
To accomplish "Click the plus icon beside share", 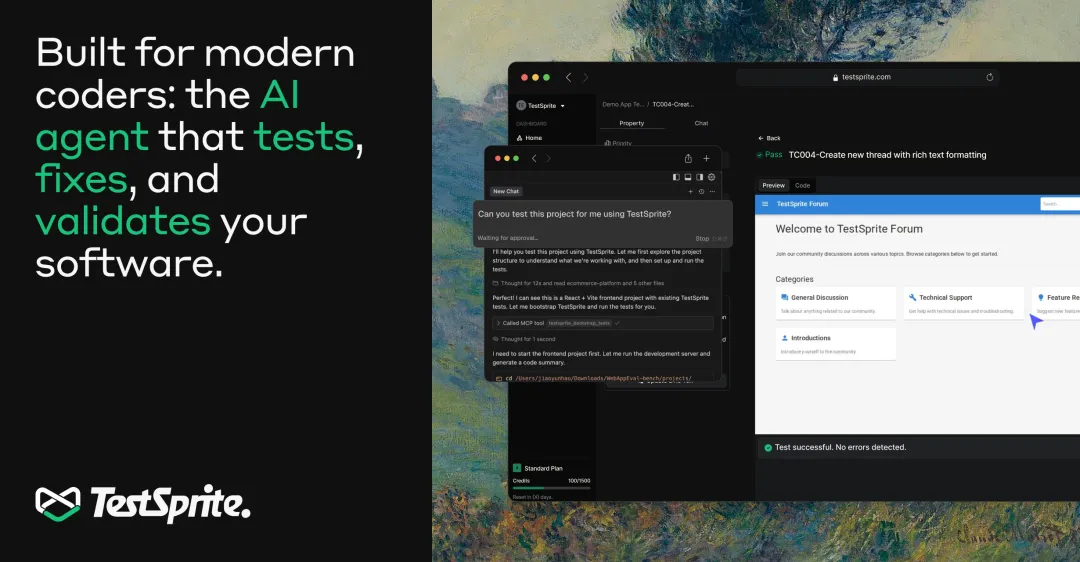I will (x=707, y=158).
